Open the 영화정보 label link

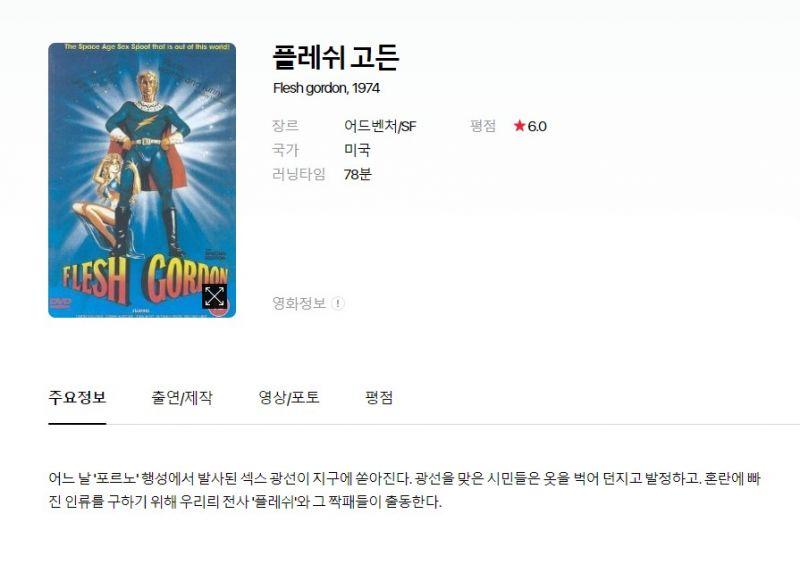click(299, 303)
